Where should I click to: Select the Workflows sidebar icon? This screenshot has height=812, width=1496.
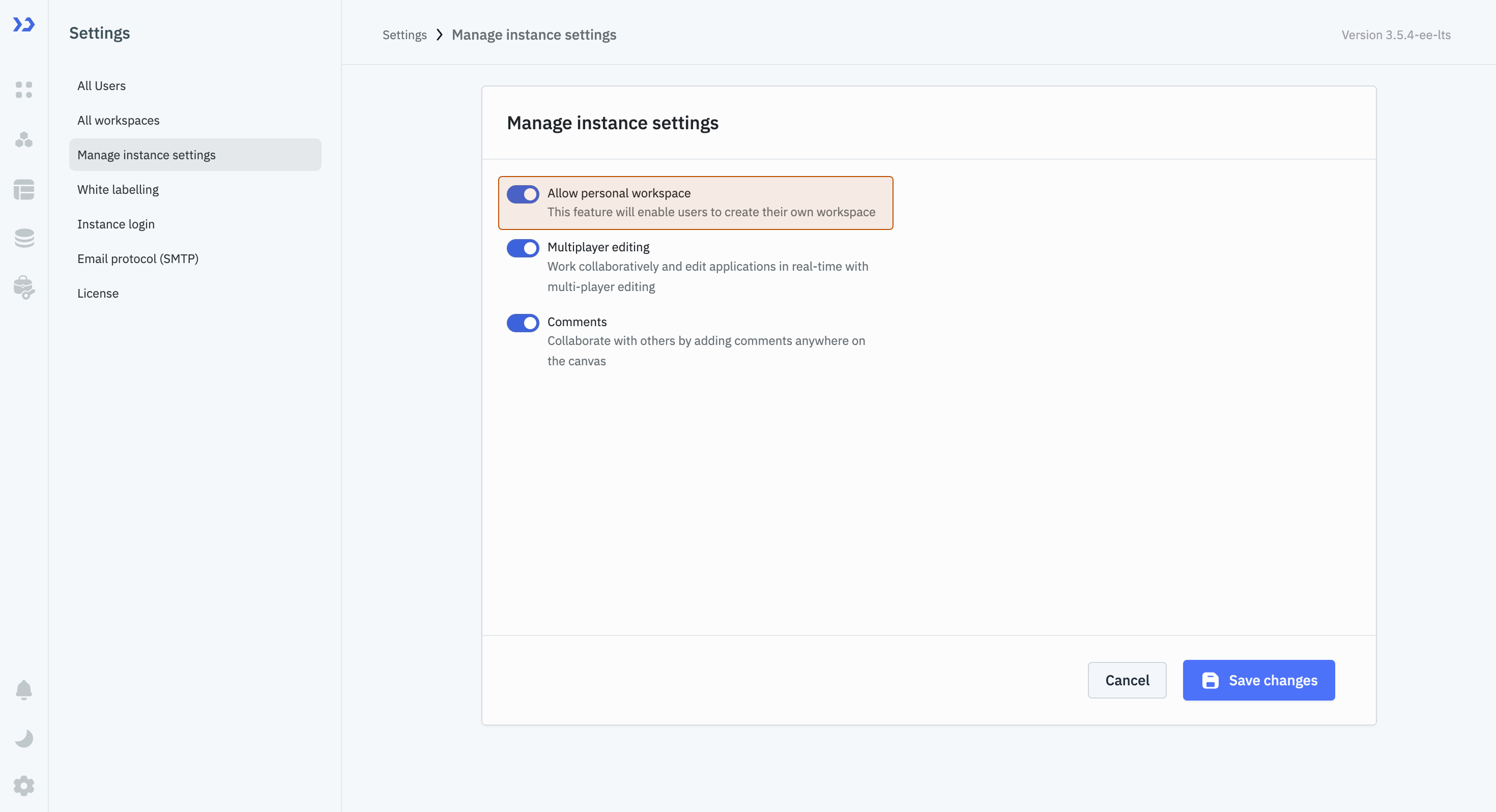(x=24, y=140)
